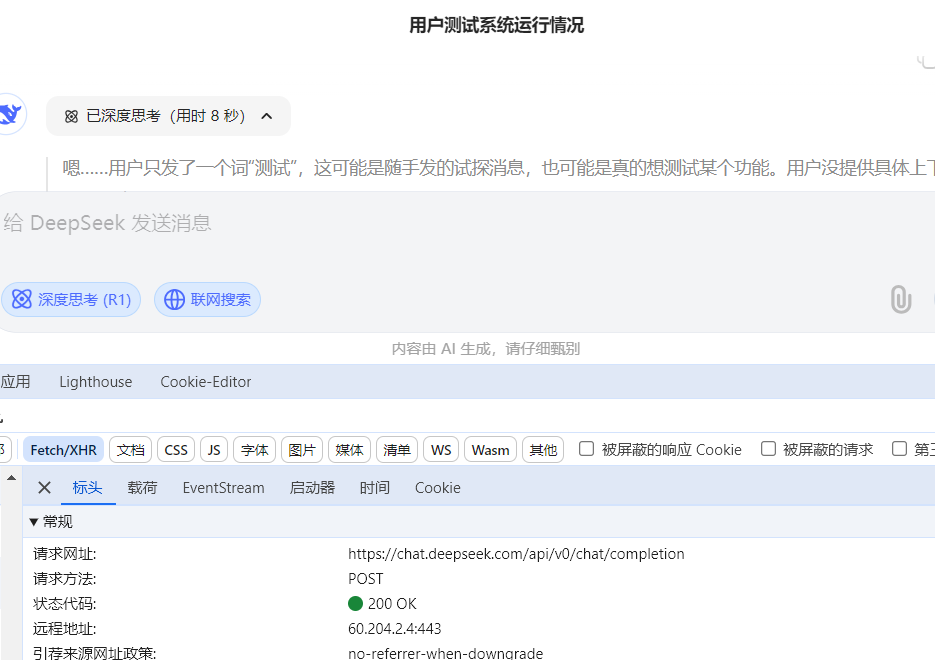The image size is (935, 660).
Task: Filter requests by 字体 font type
Action: click(255, 450)
